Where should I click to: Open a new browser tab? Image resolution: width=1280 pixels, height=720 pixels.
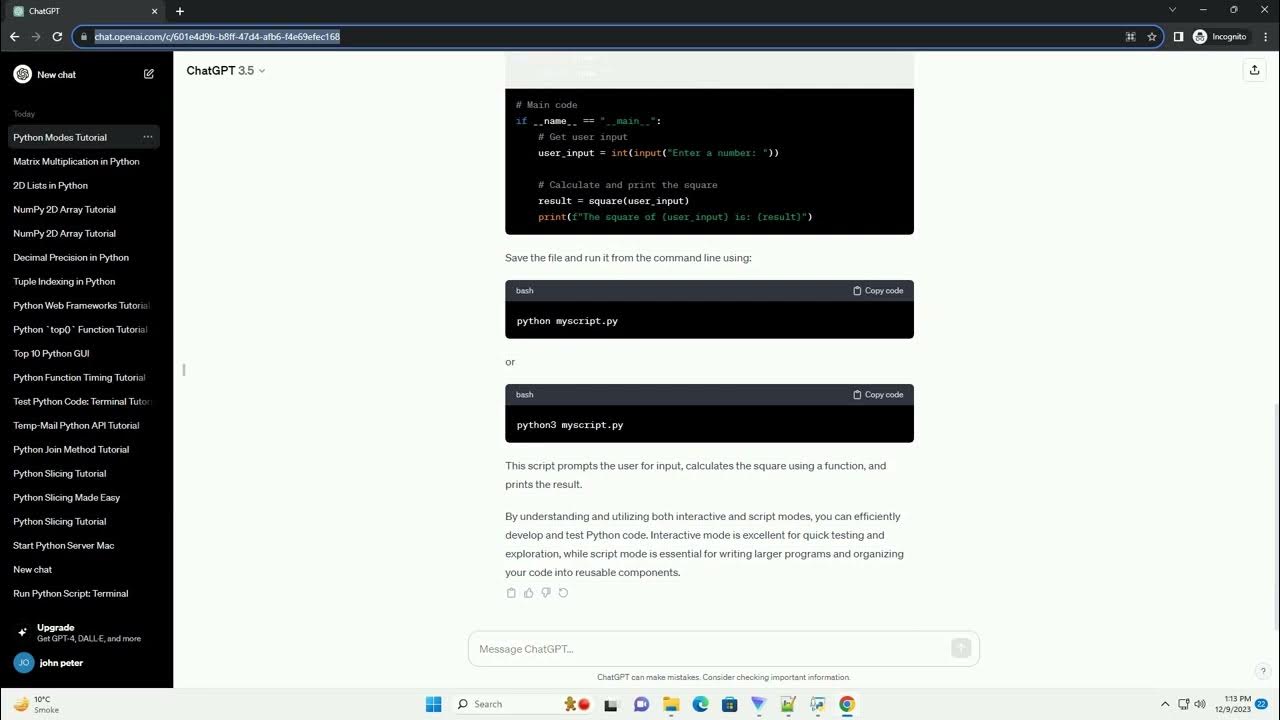[x=180, y=11]
